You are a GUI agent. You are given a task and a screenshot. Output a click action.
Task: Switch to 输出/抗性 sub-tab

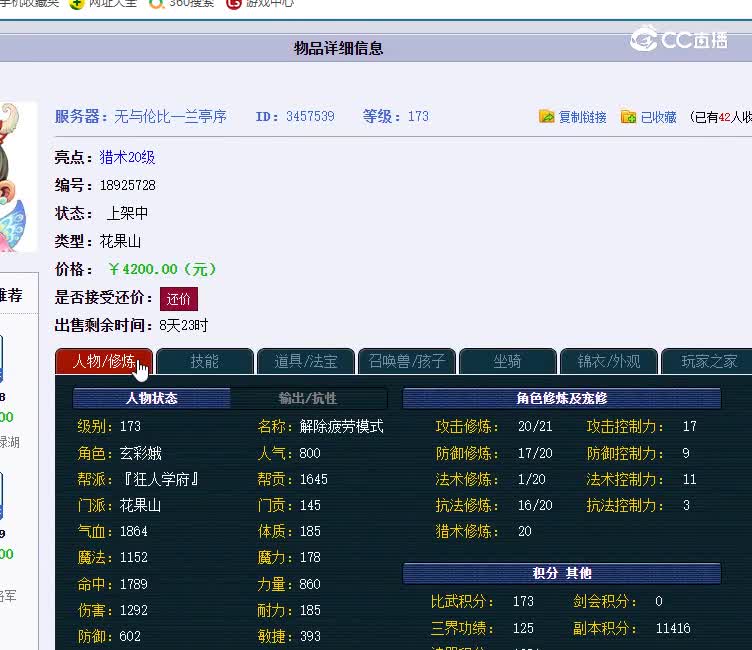click(308, 398)
